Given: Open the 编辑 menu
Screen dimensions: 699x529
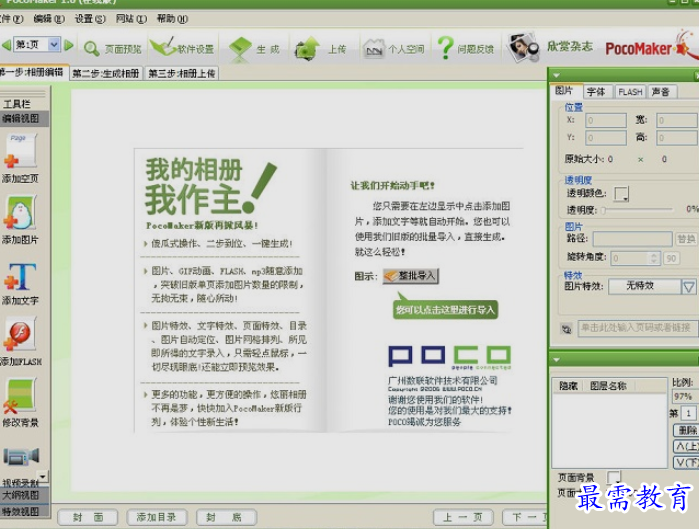Looking at the screenshot, I should pyautogui.click(x=49, y=19).
